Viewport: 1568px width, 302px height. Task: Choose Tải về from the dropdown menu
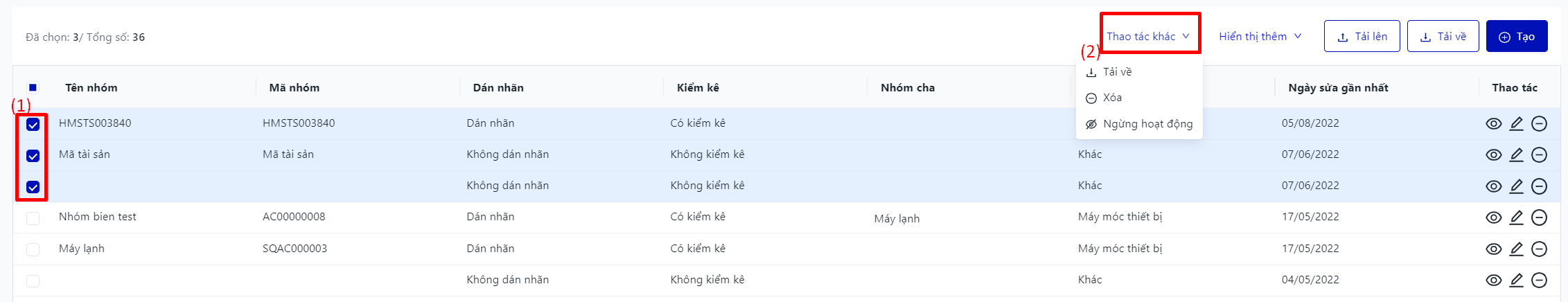1116,72
